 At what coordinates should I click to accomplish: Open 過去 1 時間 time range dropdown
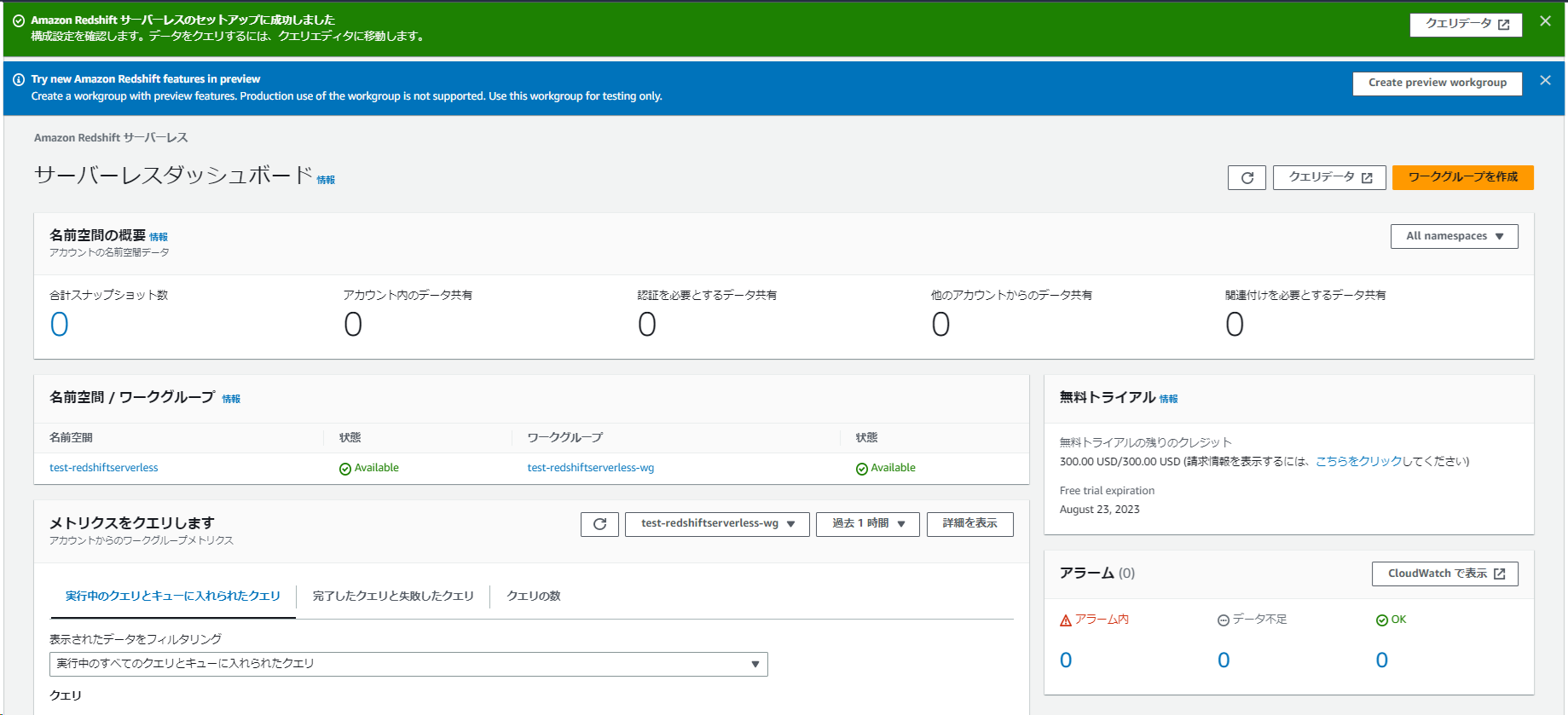click(868, 524)
